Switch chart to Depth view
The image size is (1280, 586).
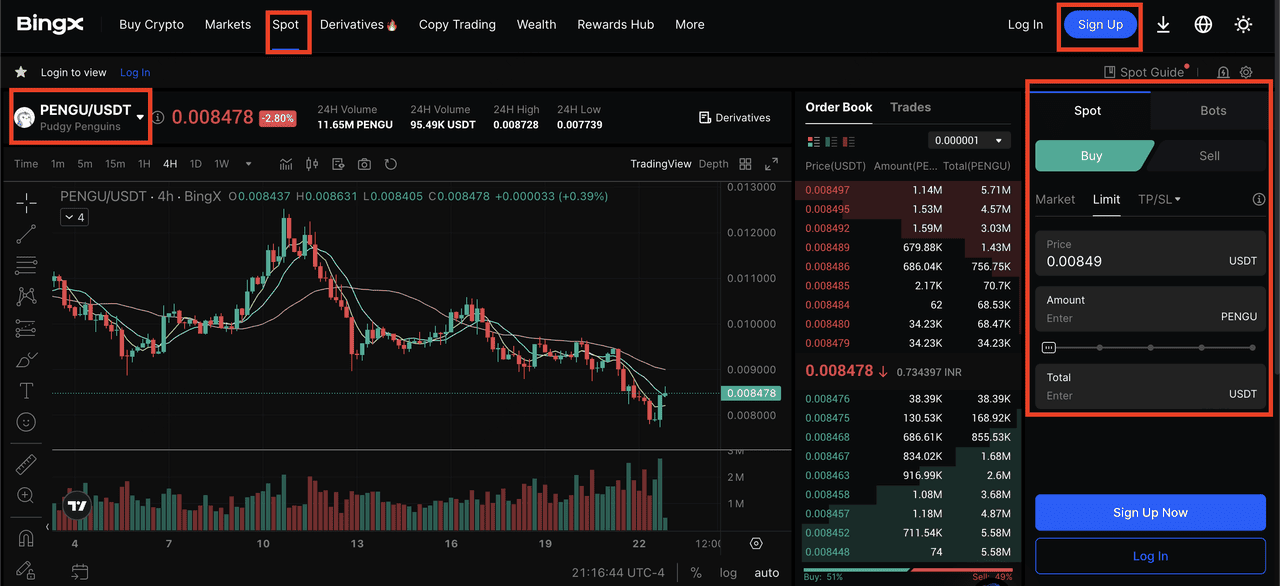click(x=713, y=164)
